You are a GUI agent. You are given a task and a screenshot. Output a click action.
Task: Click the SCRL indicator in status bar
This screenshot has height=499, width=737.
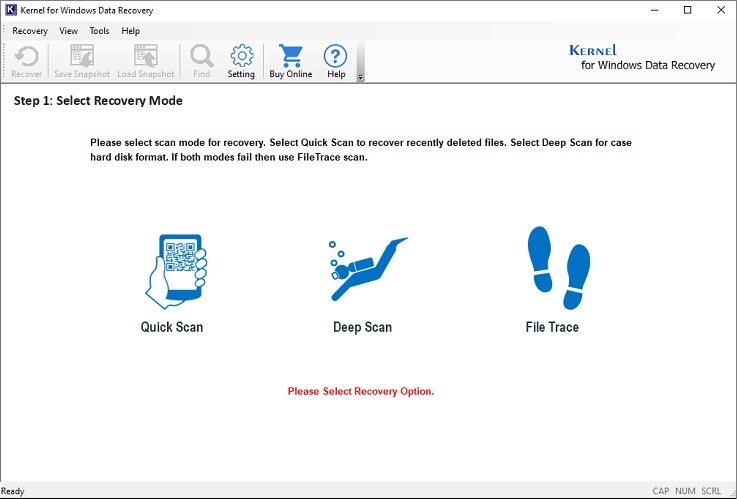click(x=711, y=491)
